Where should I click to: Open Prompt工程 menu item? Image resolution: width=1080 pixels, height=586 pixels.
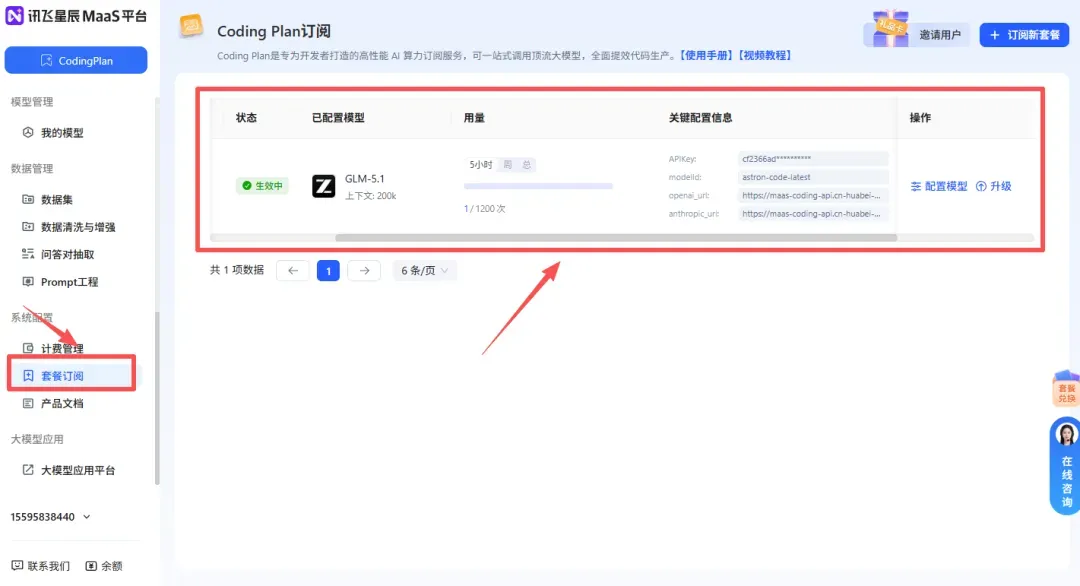70,282
